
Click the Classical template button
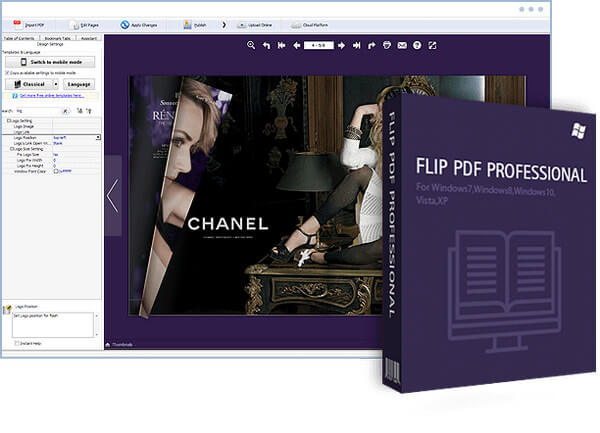29,84
